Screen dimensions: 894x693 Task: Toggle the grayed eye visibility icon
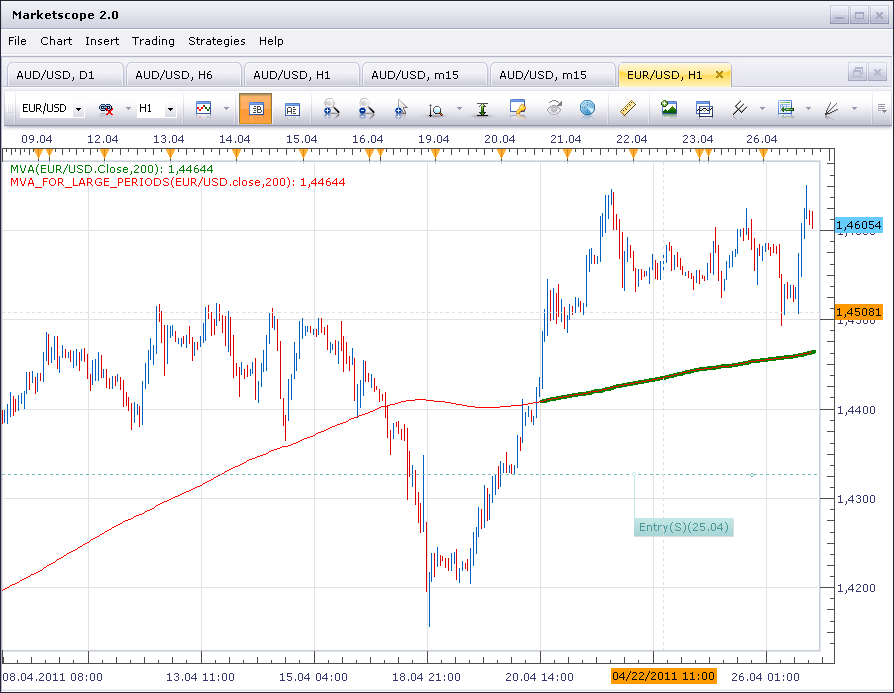[554, 108]
